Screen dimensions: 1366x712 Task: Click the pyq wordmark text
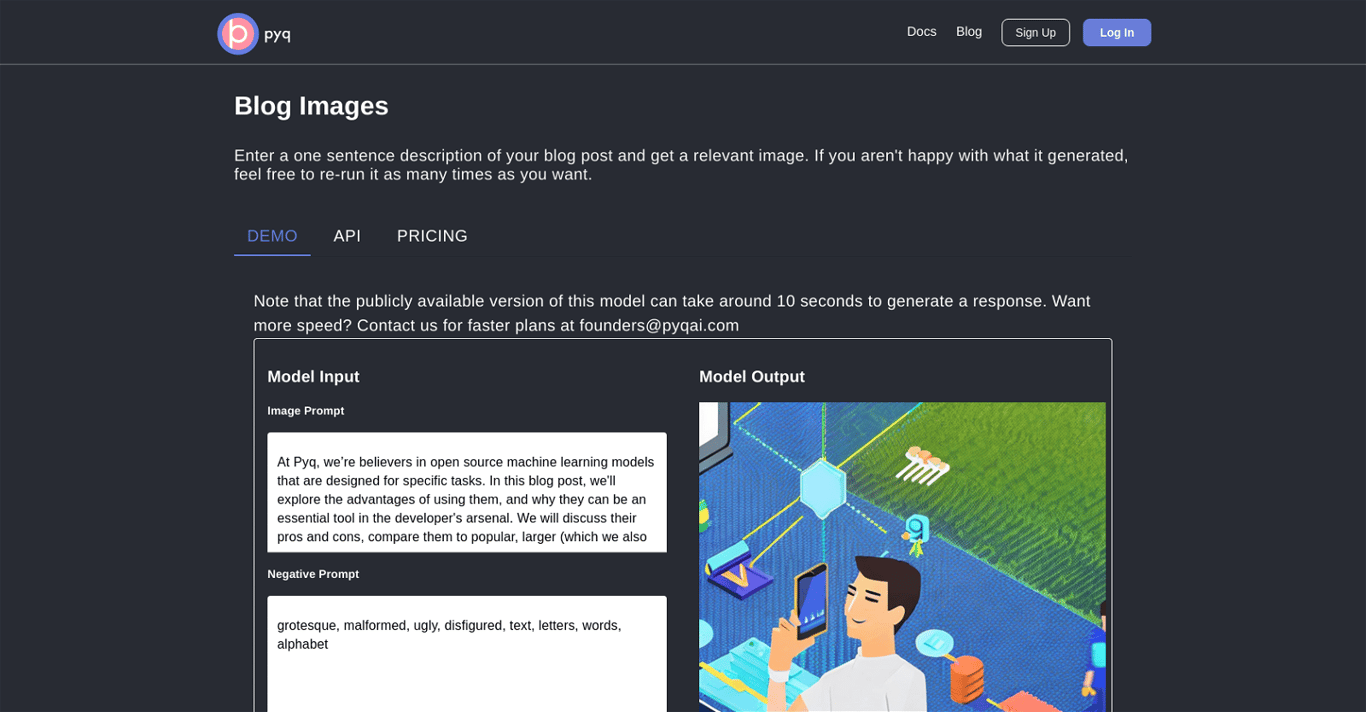tap(277, 34)
